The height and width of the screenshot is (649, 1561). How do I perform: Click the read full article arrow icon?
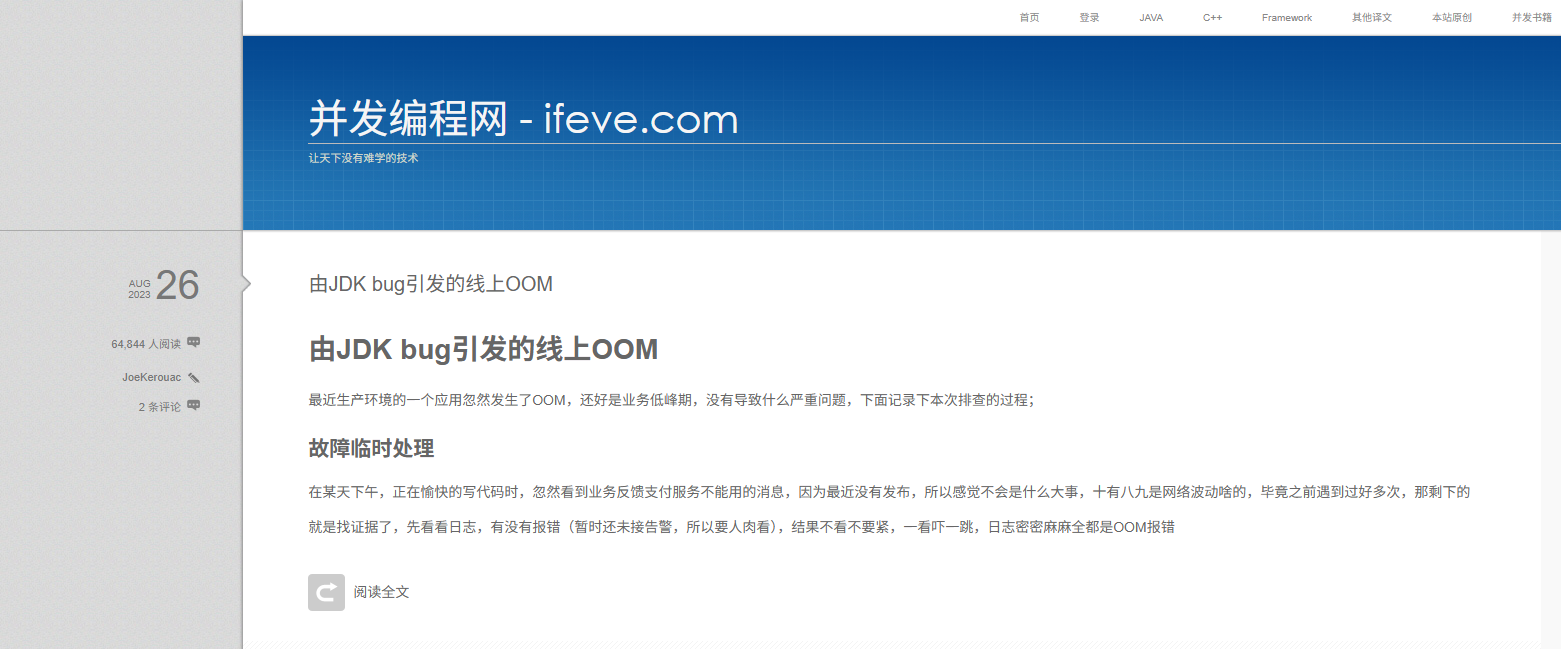coord(326,592)
